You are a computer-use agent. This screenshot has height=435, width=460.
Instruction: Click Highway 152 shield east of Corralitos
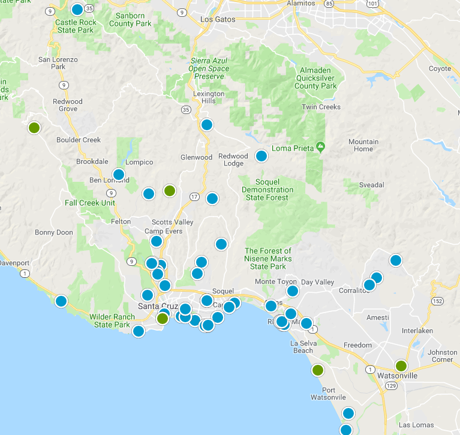tap(437, 301)
